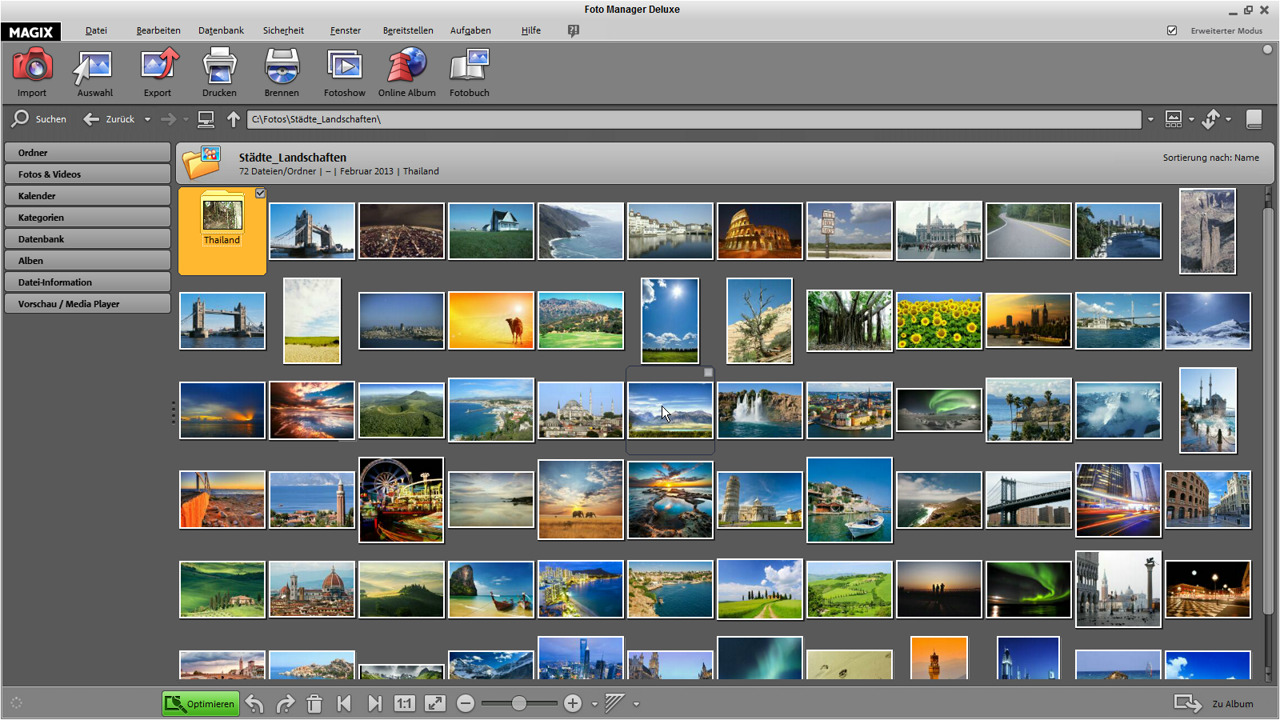The height and width of the screenshot is (720, 1280).
Task: Open the zoom level dropdown arrow
Action: point(594,705)
